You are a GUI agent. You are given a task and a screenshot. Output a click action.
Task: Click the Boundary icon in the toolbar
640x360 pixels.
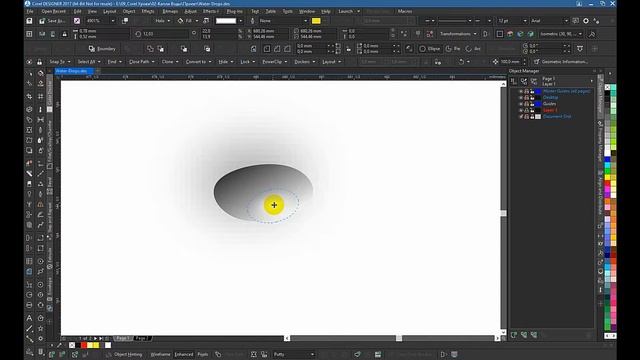pyautogui.click(x=91, y=49)
